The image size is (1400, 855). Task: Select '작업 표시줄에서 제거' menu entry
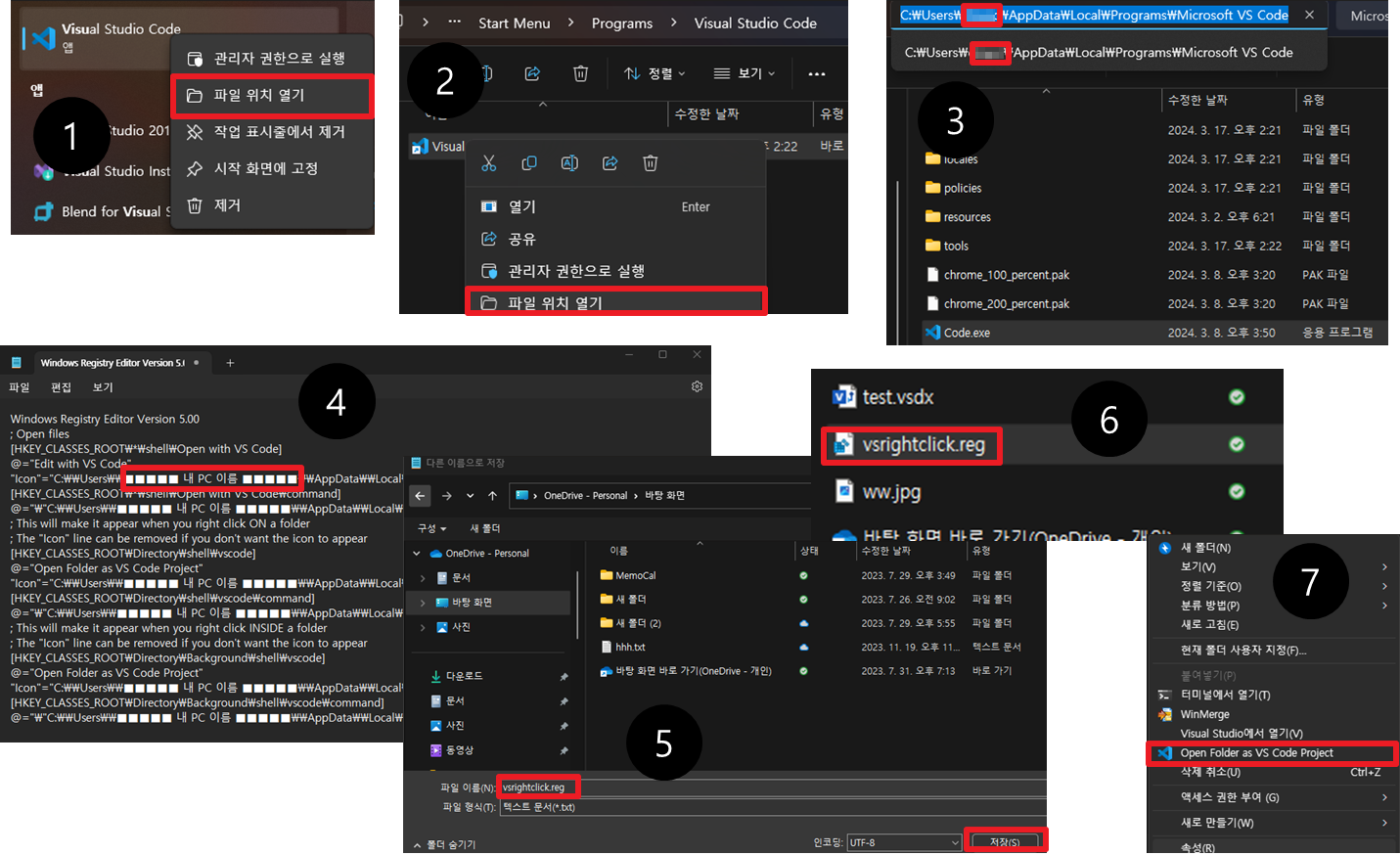click(272, 131)
